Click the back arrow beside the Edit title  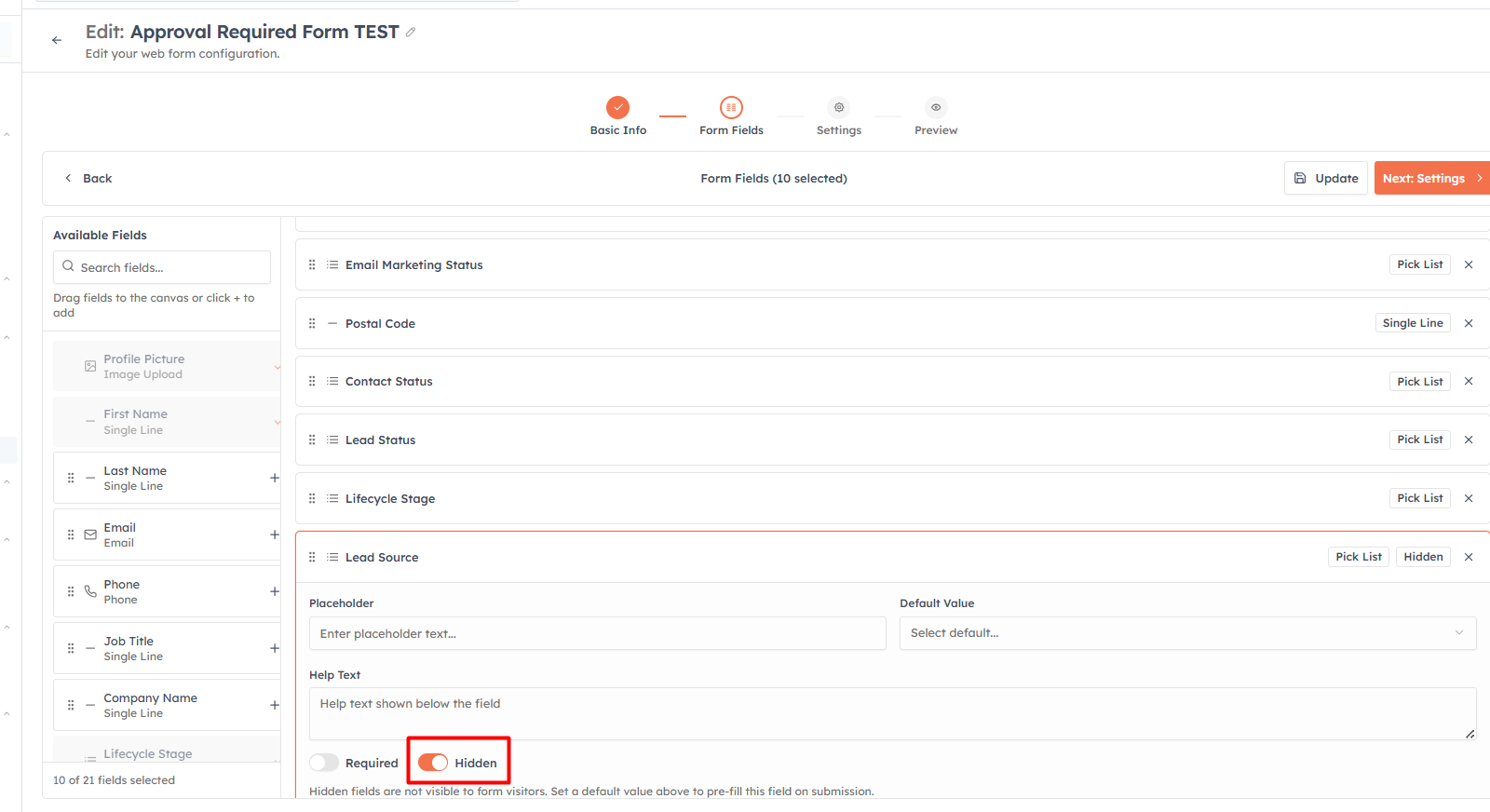coord(57,40)
